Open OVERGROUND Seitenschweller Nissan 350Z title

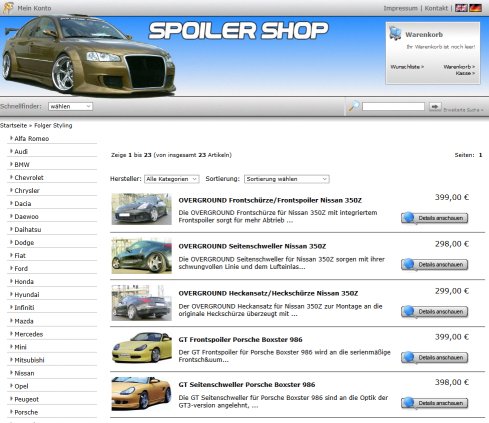252,246
